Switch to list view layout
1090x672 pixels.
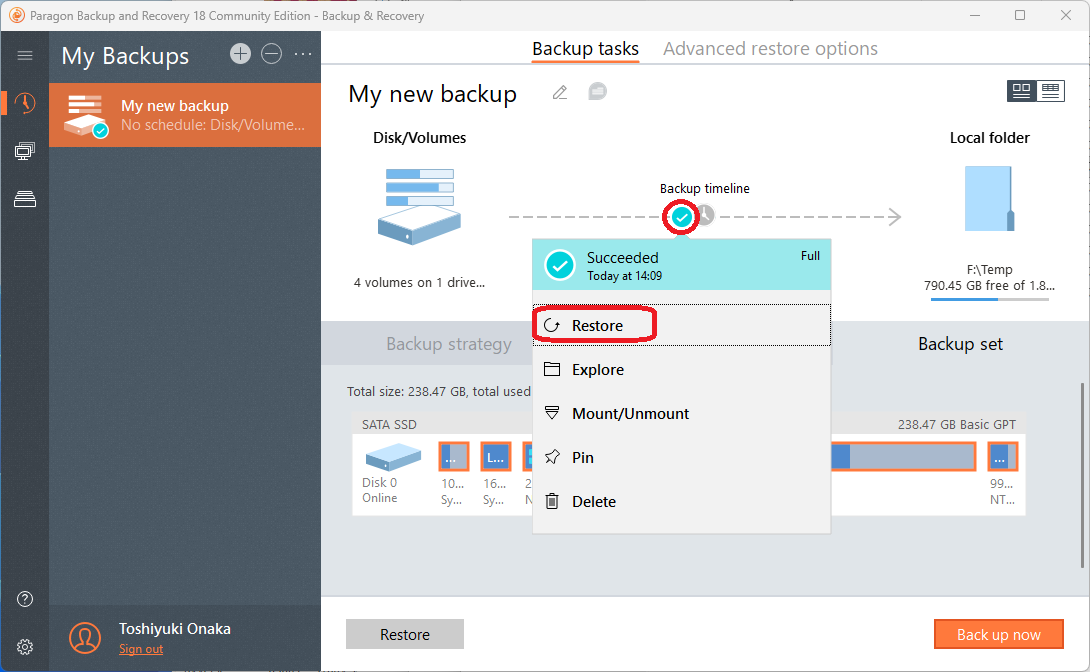coord(1050,90)
